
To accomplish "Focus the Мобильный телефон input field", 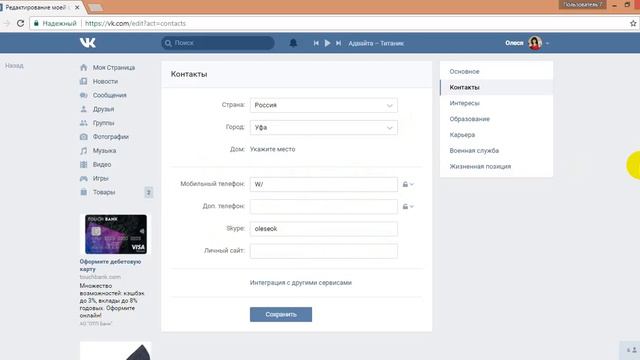I will (324, 184).
